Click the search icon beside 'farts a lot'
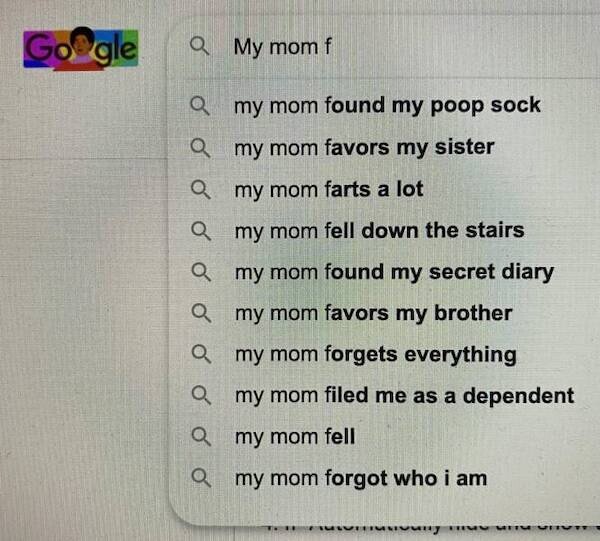Screen dimensions: 600x541 coord(200,188)
